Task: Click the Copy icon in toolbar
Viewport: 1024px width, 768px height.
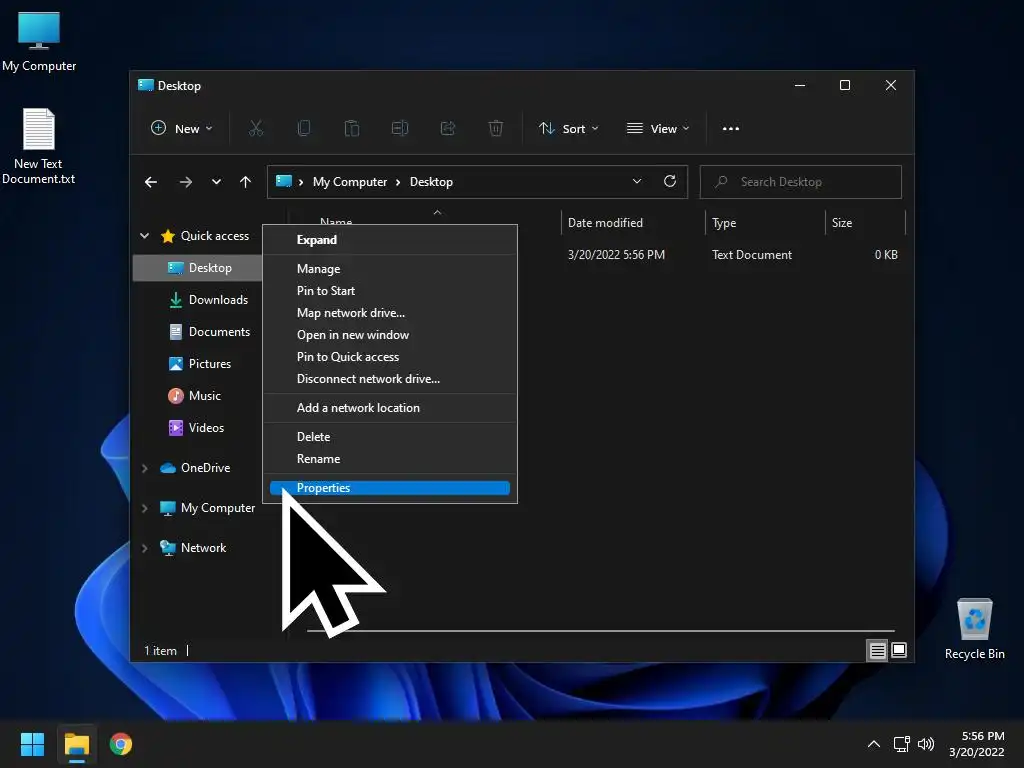Action: click(304, 129)
